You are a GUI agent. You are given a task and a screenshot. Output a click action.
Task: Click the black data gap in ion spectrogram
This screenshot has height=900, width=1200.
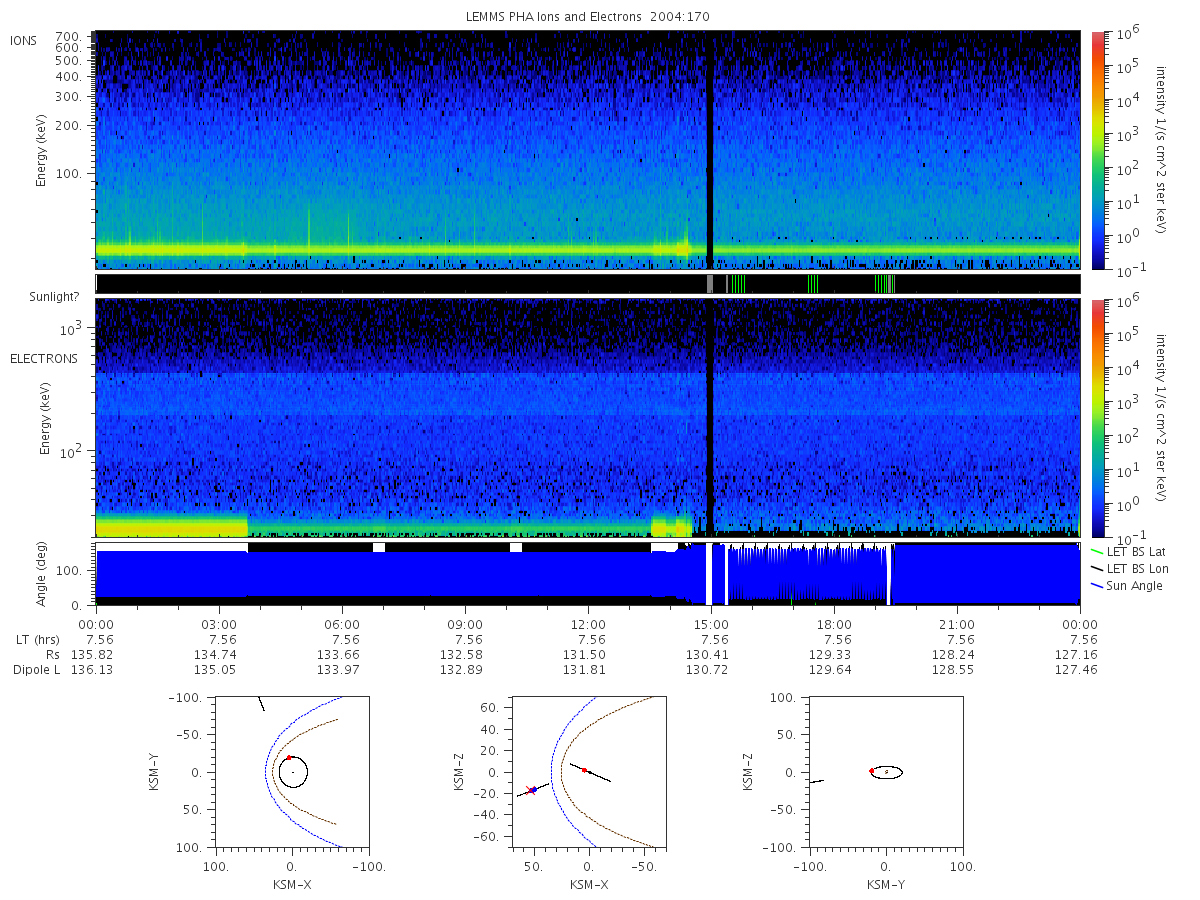click(710, 150)
